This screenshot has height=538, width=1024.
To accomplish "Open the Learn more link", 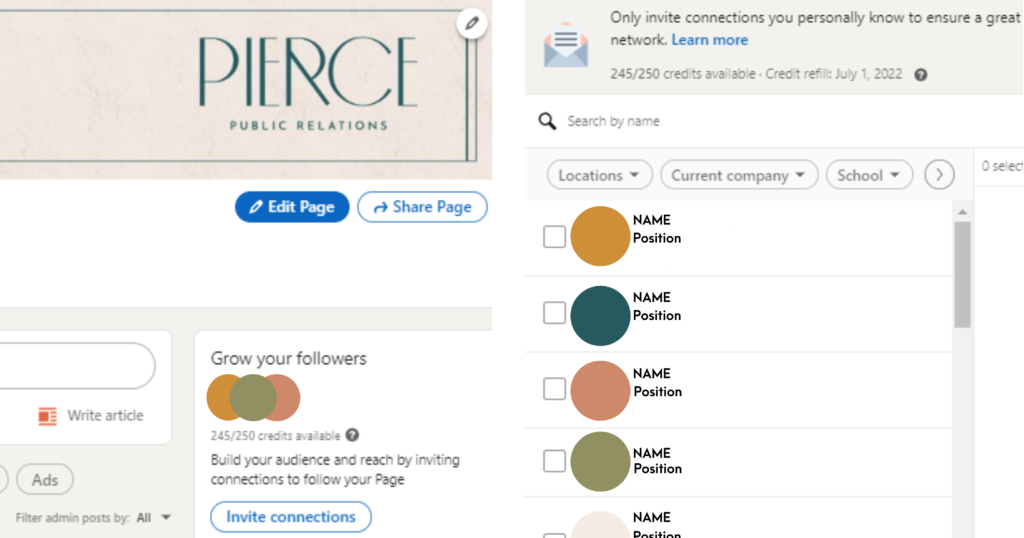I will click(x=709, y=40).
